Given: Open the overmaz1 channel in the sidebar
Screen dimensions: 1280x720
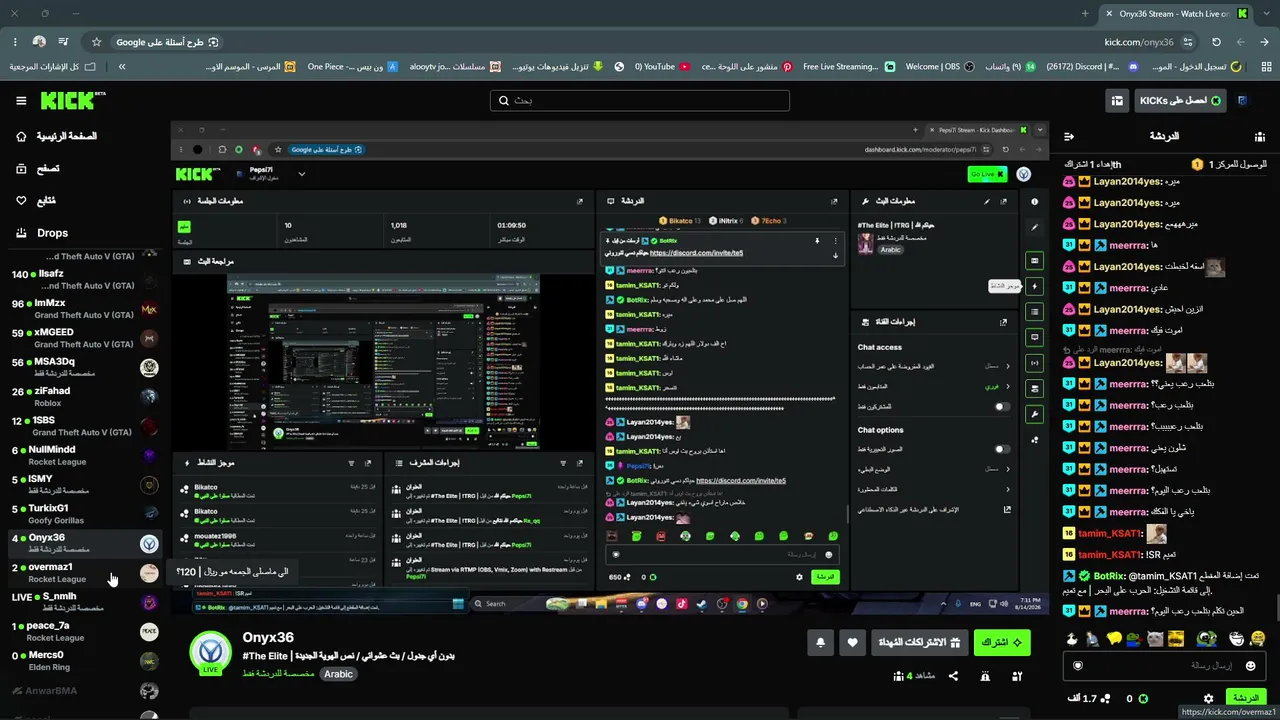Looking at the screenshot, I should [82, 572].
